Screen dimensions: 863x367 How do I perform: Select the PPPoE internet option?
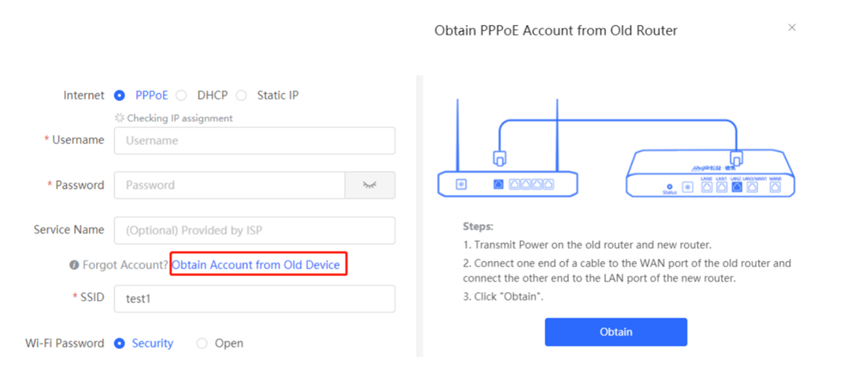[119, 95]
